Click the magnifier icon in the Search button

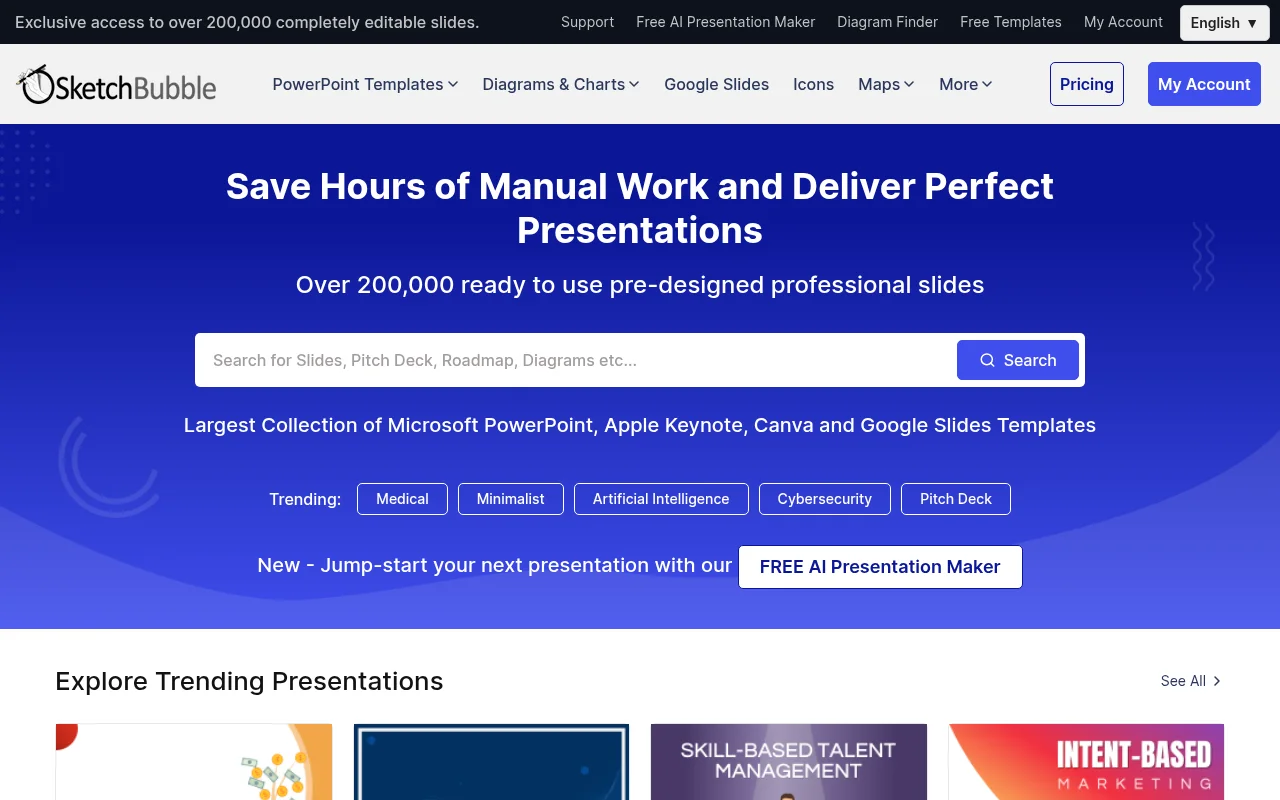pyautogui.click(x=987, y=360)
